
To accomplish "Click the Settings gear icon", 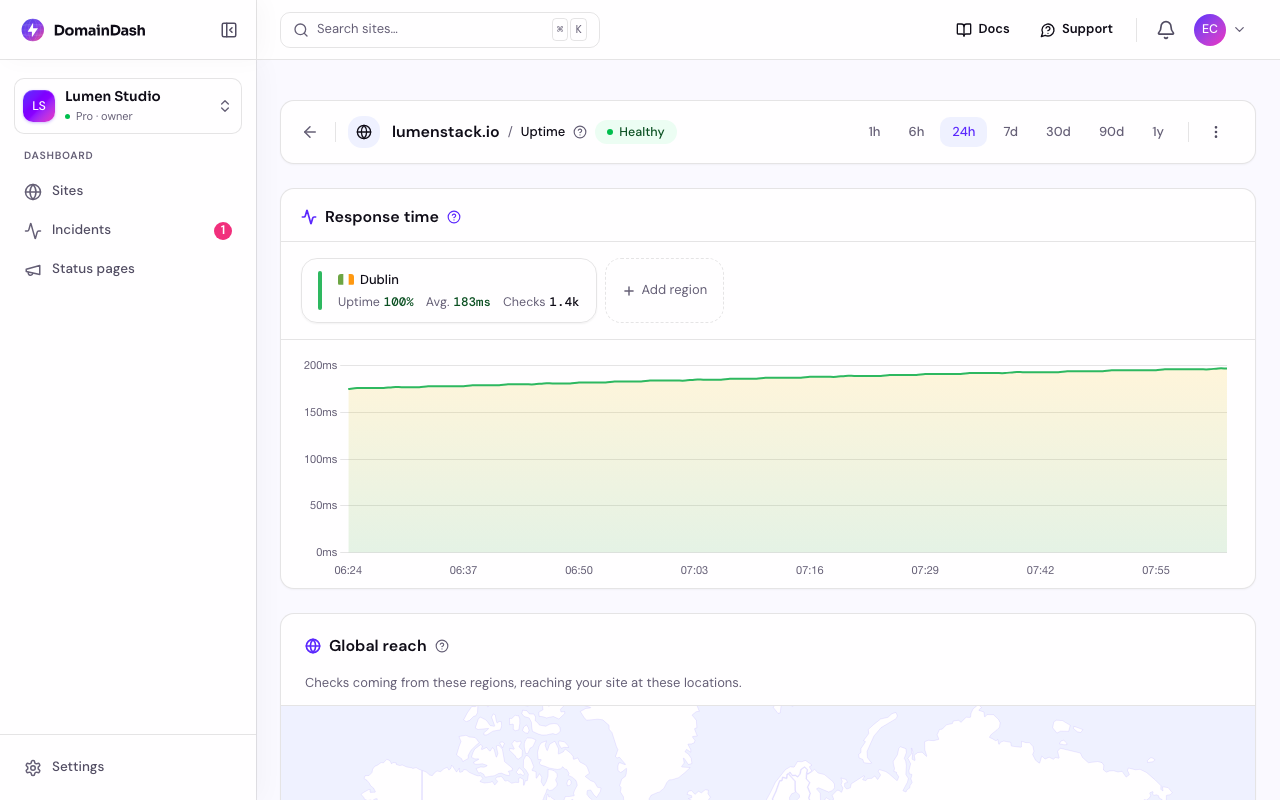I will 33,767.
